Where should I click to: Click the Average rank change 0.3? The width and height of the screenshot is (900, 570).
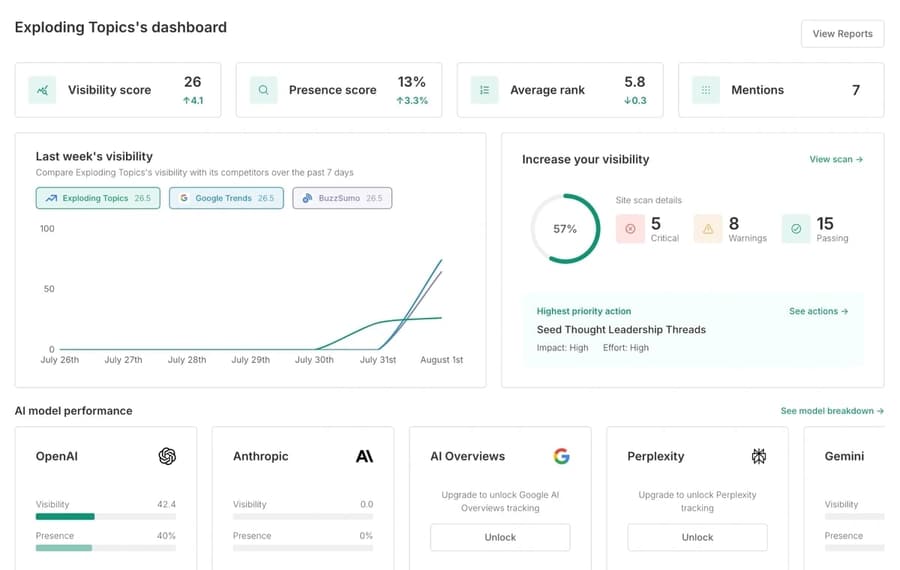coord(635,100)
